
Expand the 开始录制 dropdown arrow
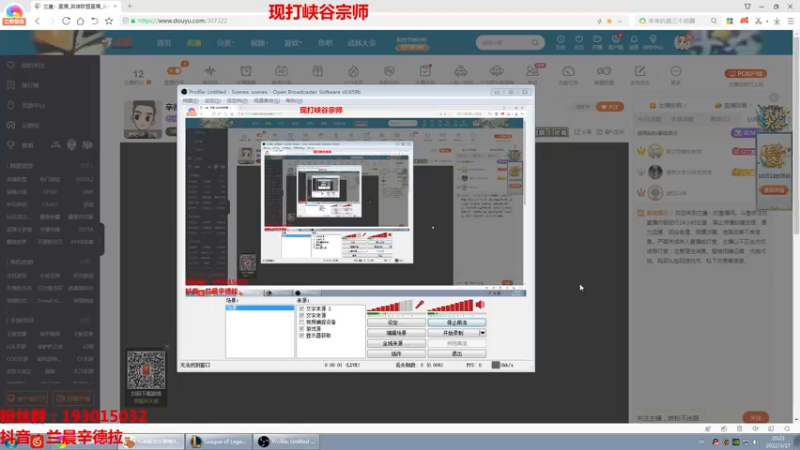482,333
